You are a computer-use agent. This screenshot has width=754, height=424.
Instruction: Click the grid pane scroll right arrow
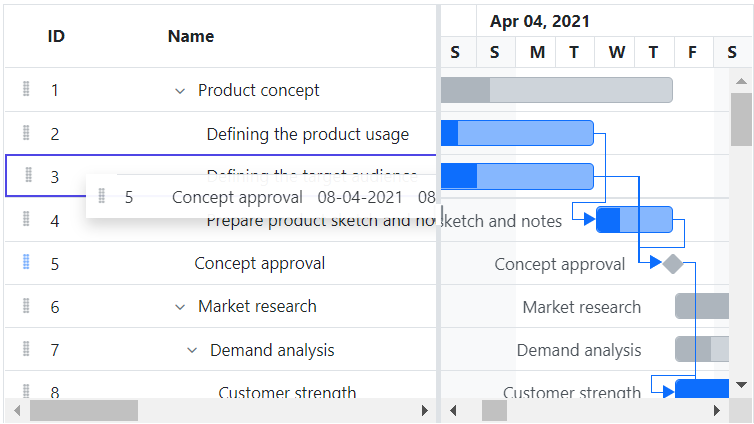425,410
